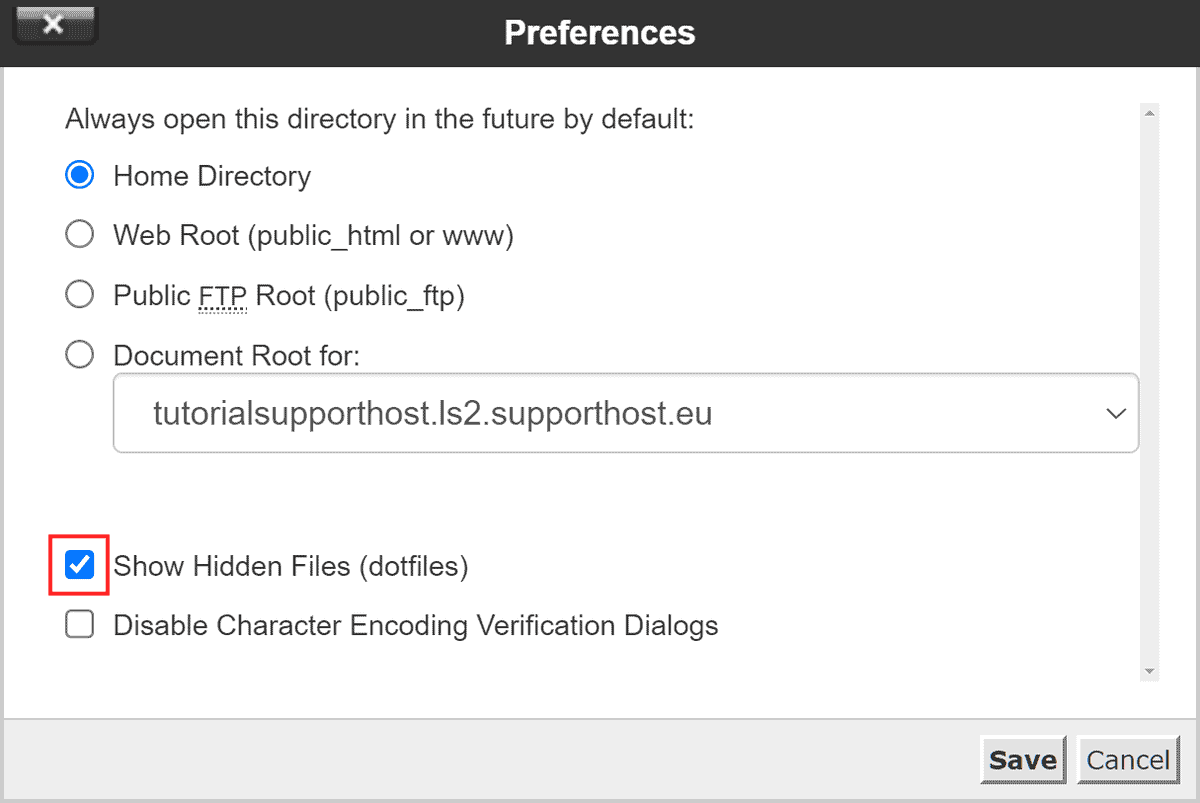
Task: Enable Disable Character Encoding Verification Dialogs
Action: pyautogui.click(x=79, y=624)
